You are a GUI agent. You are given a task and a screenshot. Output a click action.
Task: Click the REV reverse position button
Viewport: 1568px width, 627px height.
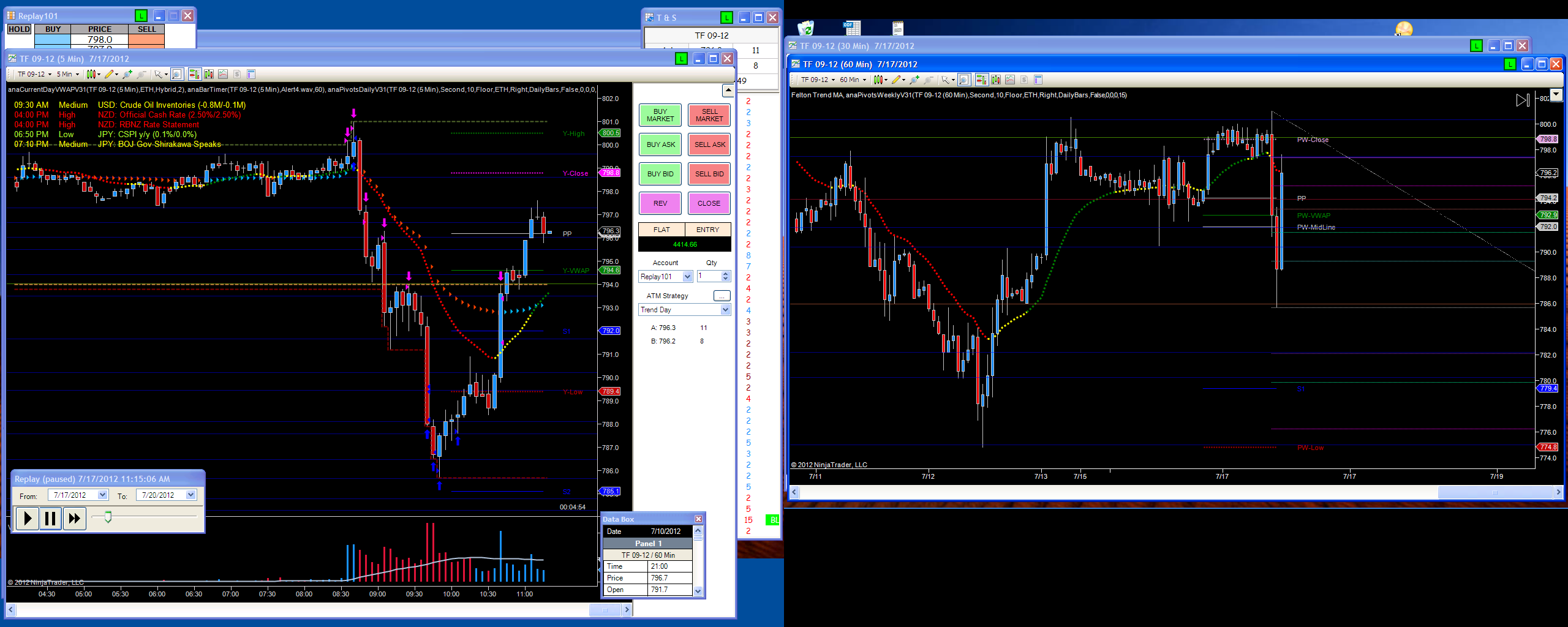(660, 203)
